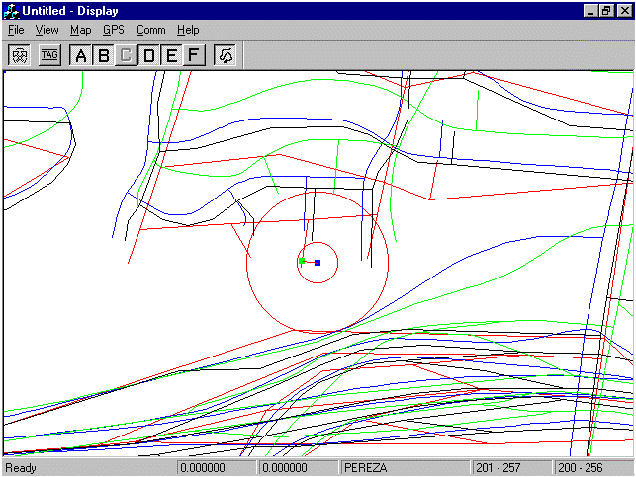This screenshot has width=636, height=477.
Task: Select the E toolbar button
Action: [171, 55]
